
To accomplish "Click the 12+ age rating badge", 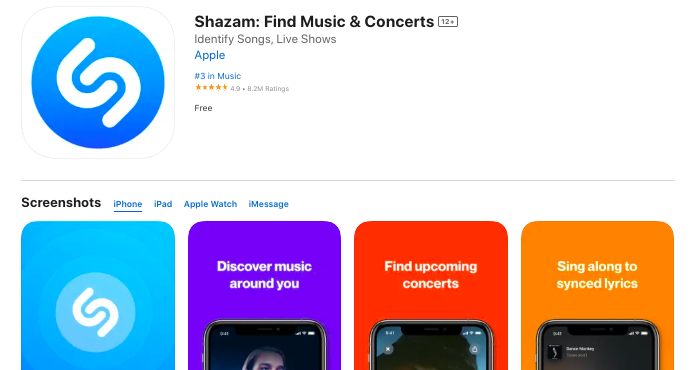I will coord(448,22).
